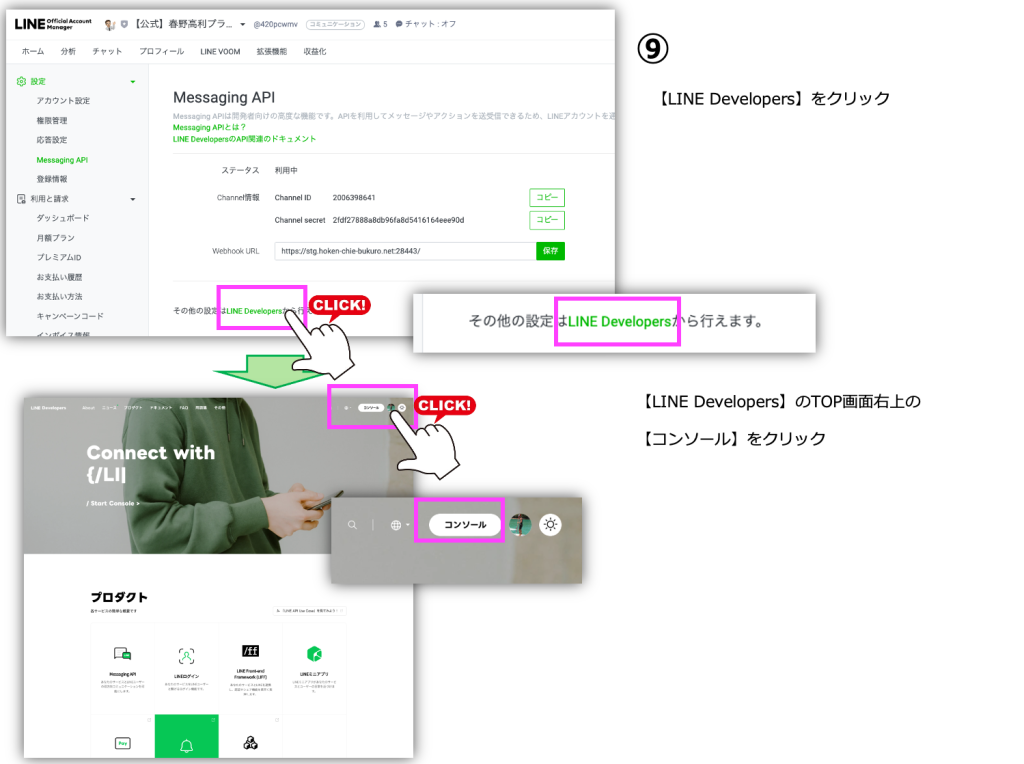
Task: Copy the Channel secret with コピー button
Action: coord(547,220)
